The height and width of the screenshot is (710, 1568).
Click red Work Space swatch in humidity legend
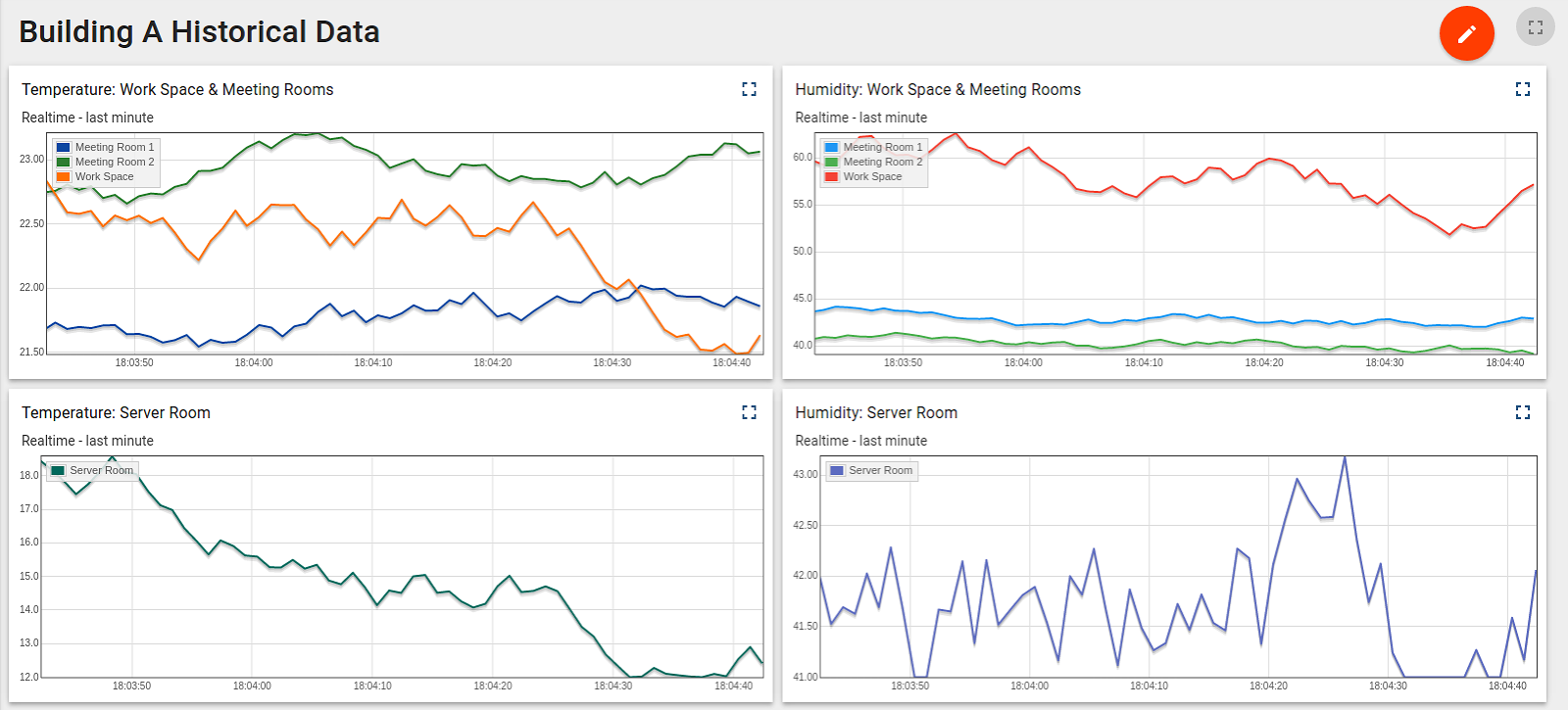(x=832, y=176)
